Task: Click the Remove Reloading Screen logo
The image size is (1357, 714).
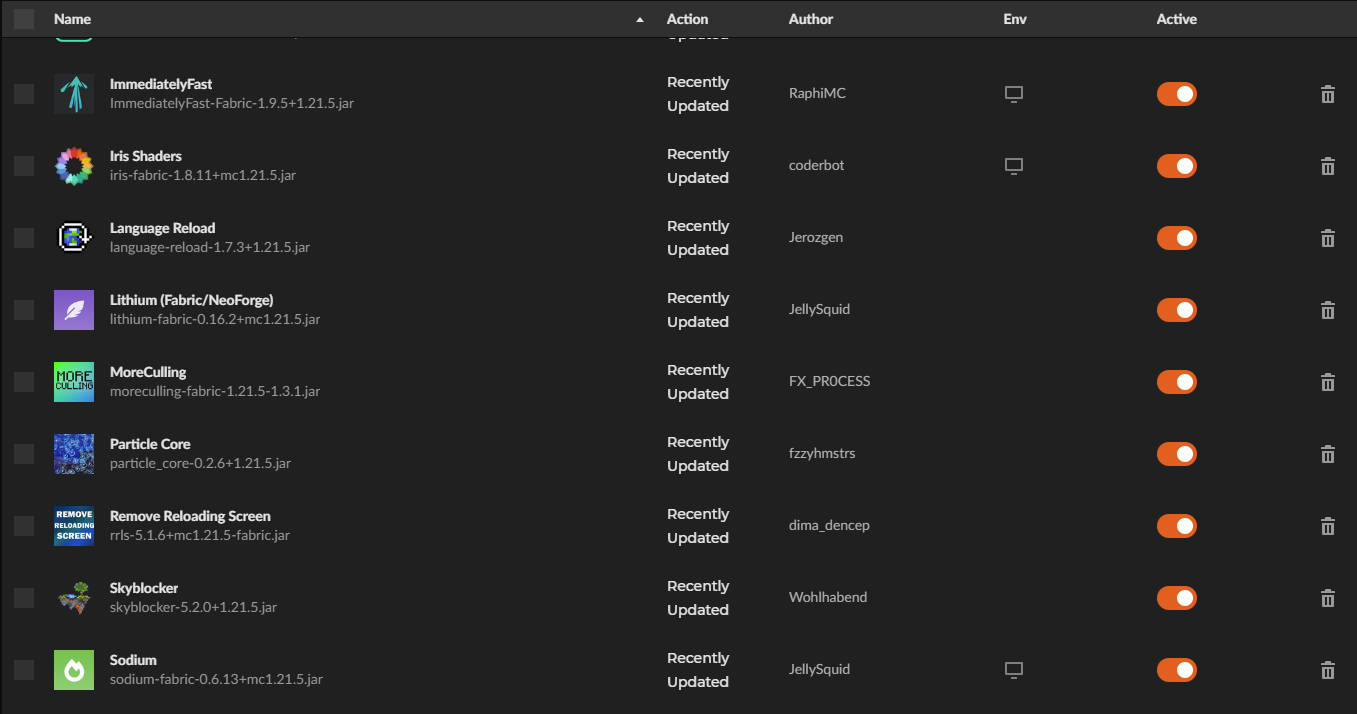Action: tap(74, 526)
